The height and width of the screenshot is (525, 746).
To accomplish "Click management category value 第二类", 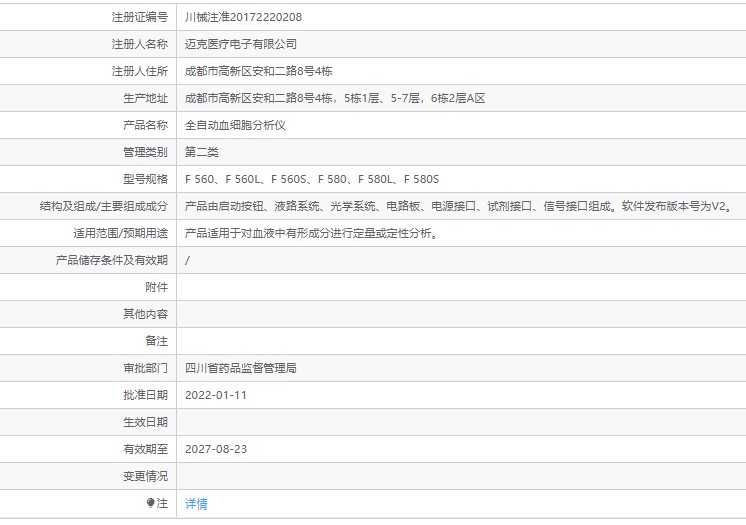I will pos(202,152).
